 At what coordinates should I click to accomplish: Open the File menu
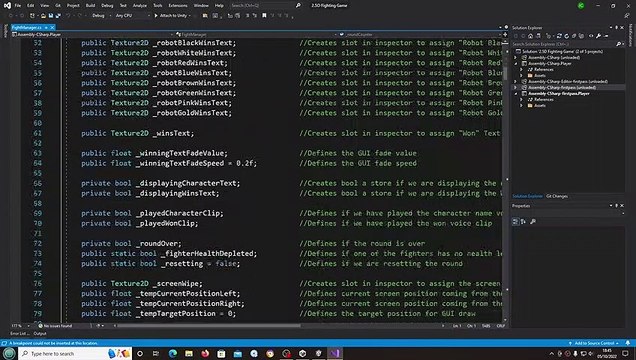[x=17, y=6]
